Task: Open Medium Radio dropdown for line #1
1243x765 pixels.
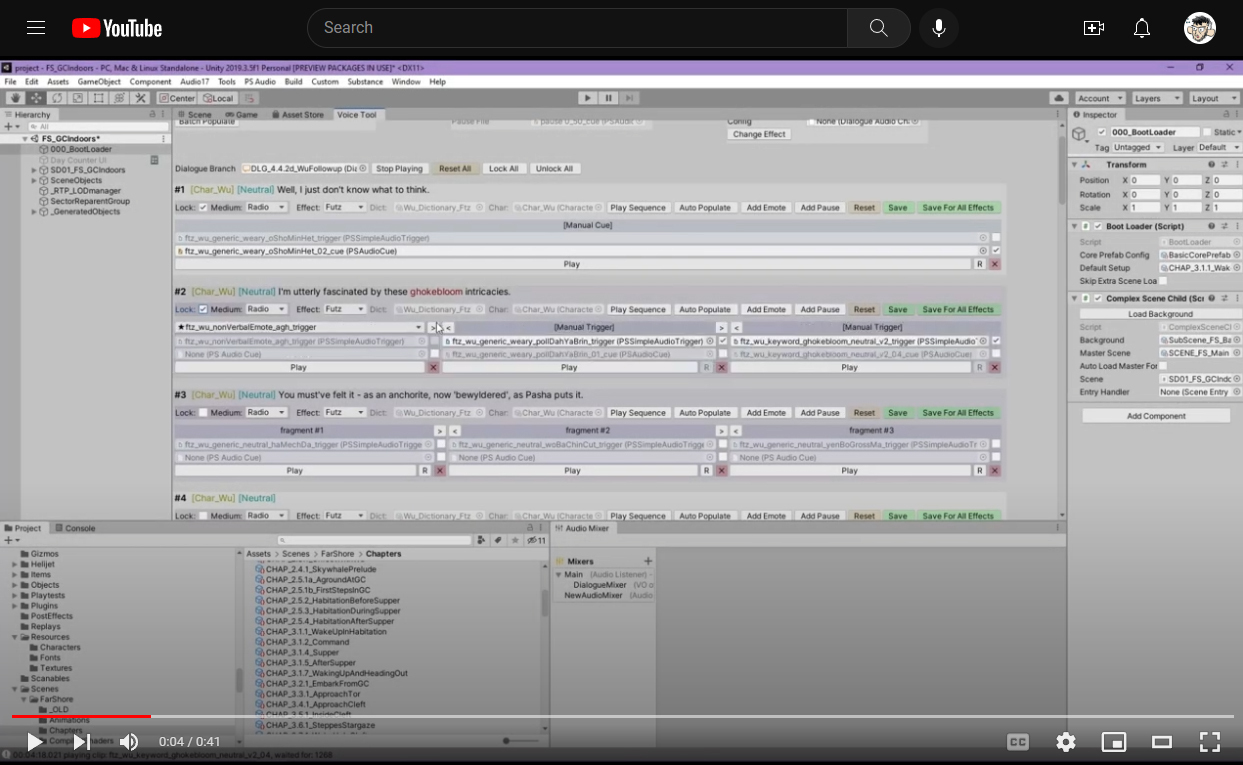Action: pos(266,208)
